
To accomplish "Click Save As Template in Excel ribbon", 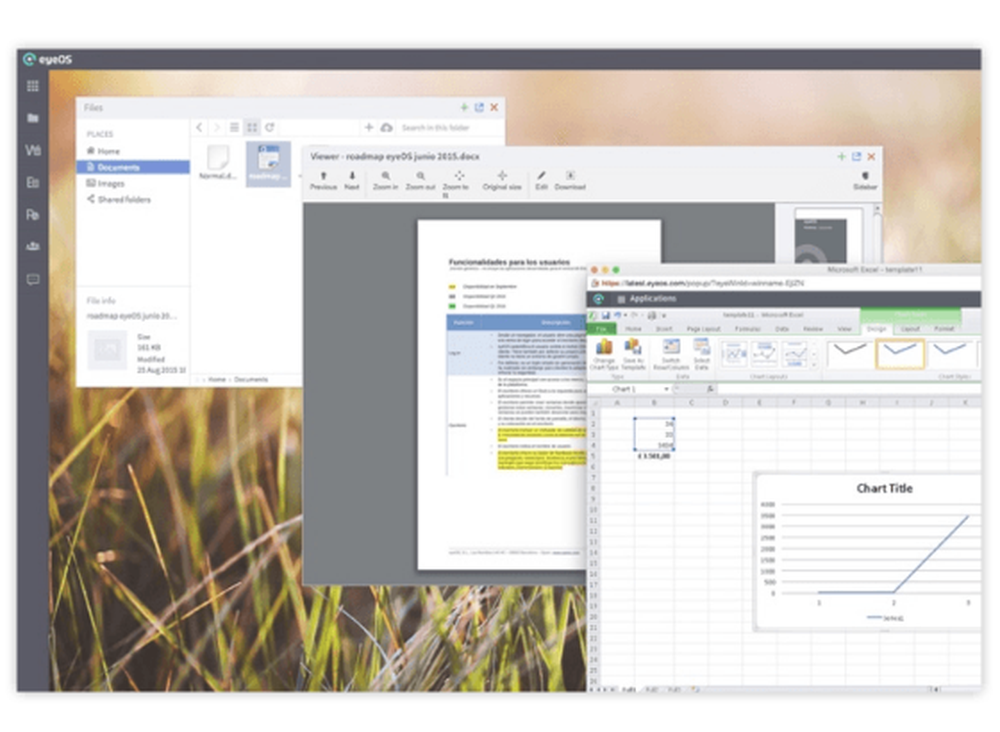I will [x=633, y=355].
